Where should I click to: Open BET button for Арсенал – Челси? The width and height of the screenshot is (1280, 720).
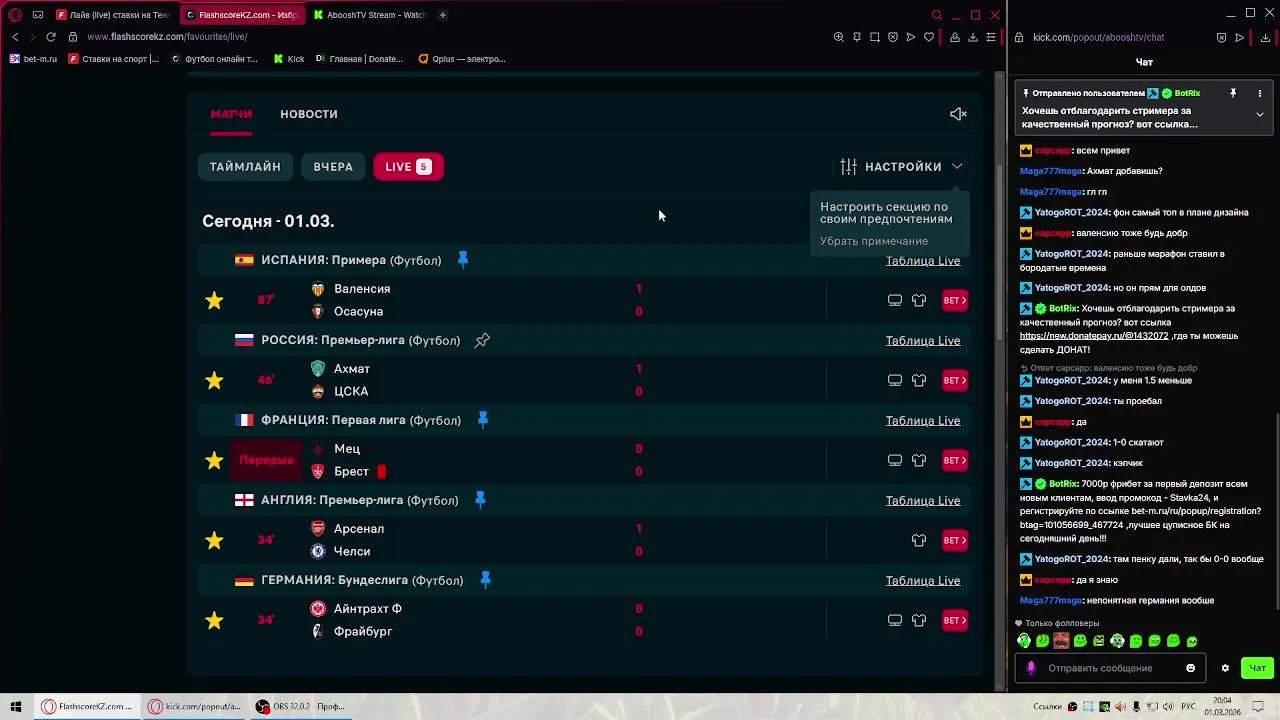click(x=955, y=540)
